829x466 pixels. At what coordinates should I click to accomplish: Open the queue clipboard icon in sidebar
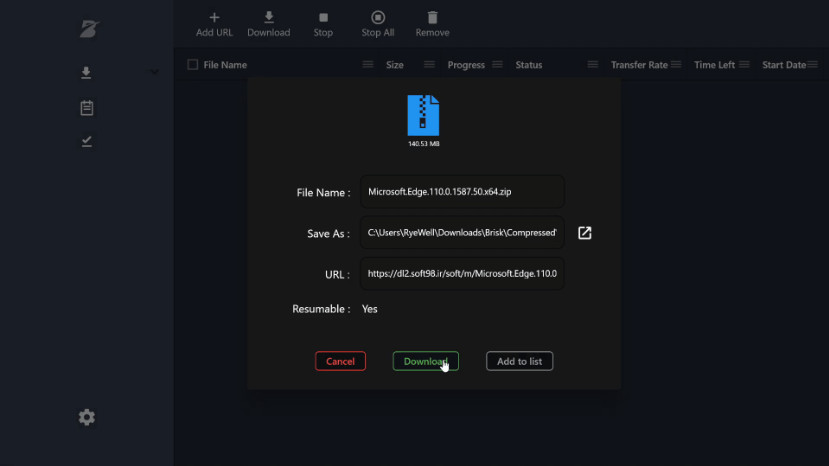pos(87,108)
